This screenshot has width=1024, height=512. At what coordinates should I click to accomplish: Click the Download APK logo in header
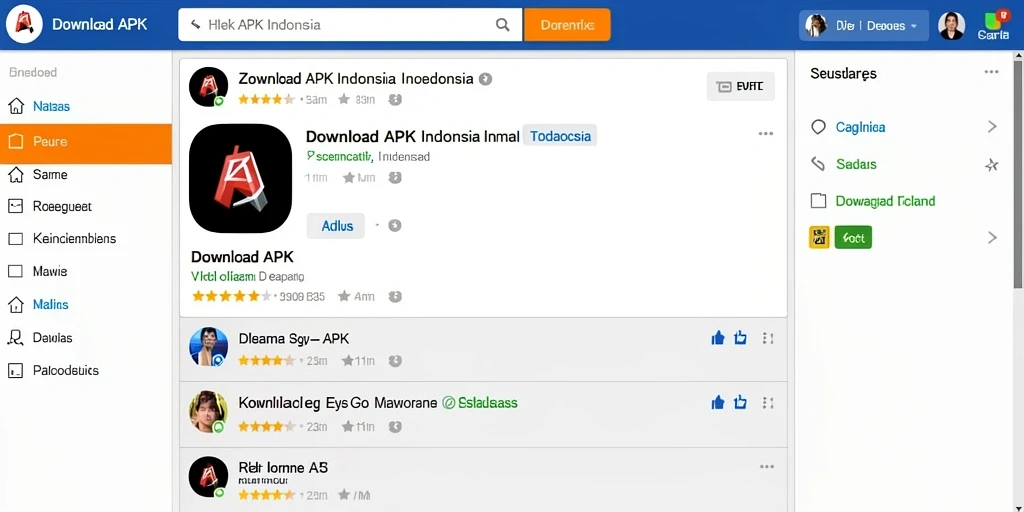[x=24, y=25]
